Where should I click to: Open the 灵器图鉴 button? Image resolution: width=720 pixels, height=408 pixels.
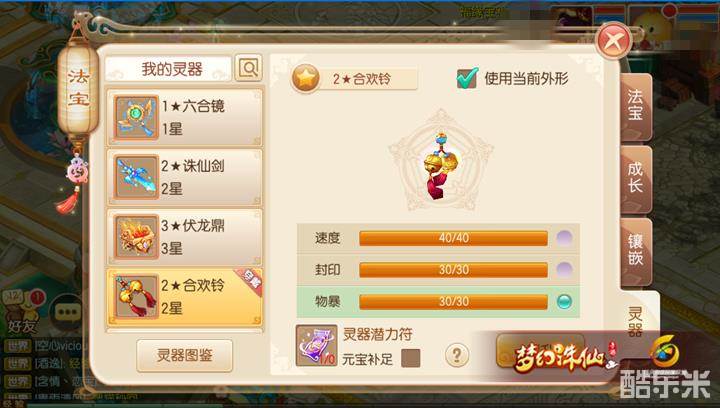point(185,355)
